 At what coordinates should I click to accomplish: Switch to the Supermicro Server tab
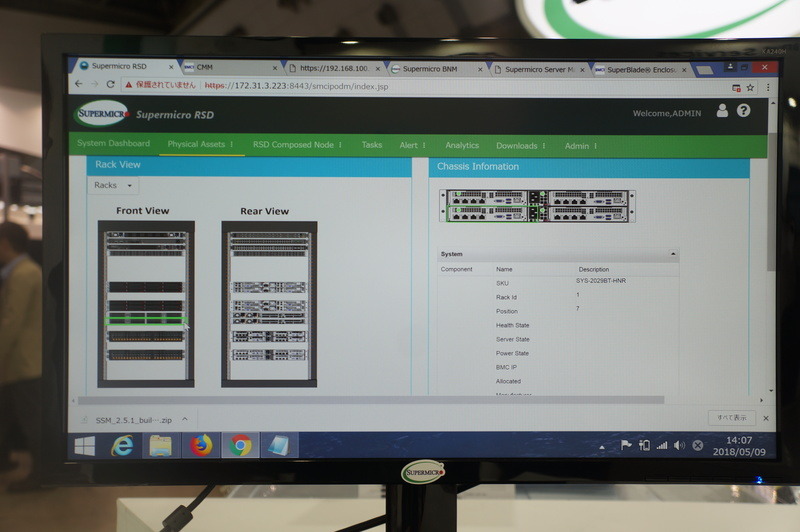(x=539, y=69)
